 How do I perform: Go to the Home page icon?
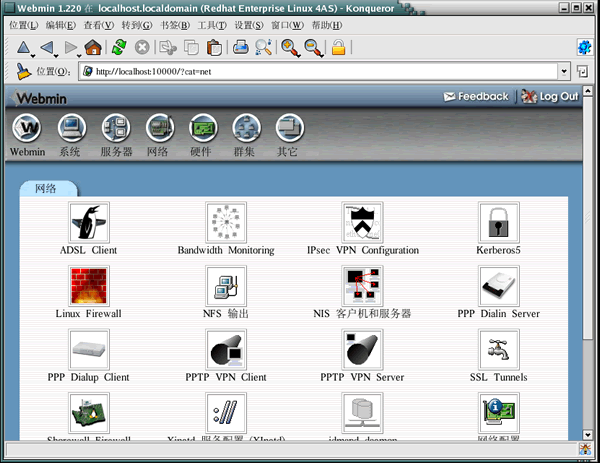93,48
